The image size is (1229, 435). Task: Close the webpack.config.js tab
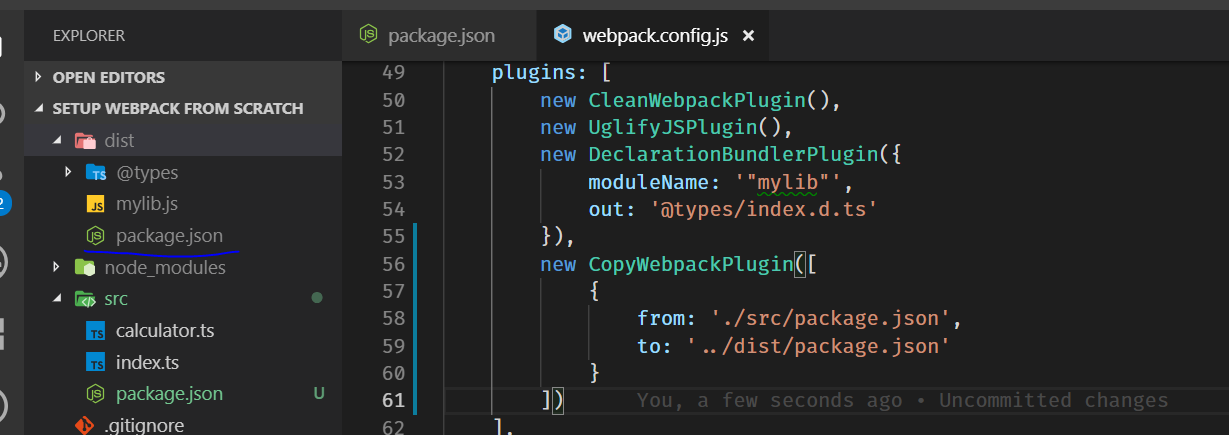[x=748, y=36]
